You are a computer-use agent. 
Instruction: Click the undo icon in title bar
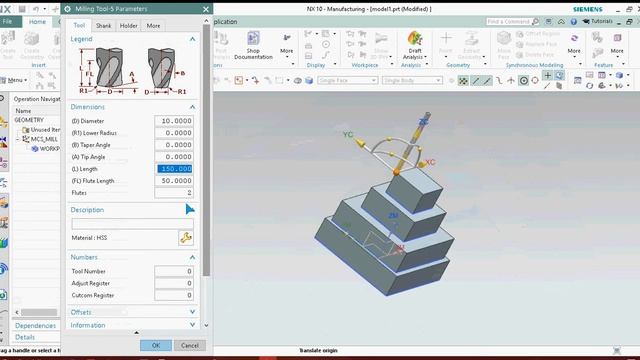(36, 9)
